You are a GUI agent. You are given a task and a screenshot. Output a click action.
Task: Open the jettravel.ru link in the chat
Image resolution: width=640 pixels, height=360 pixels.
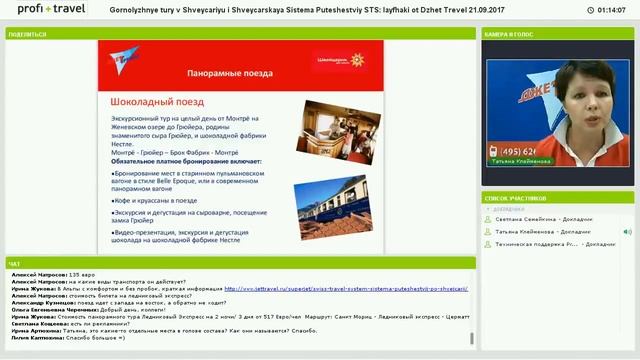point(346,289)
